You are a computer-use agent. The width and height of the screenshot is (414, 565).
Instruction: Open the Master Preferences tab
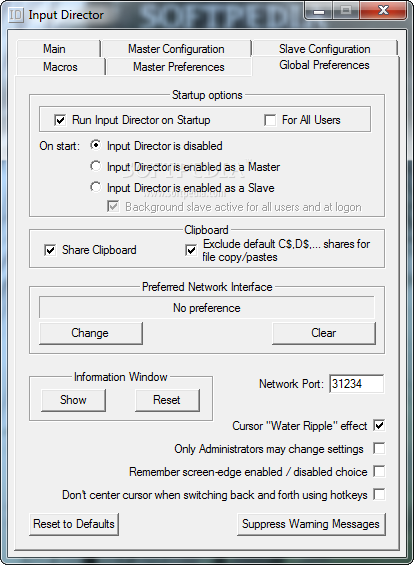click(179, 67)
